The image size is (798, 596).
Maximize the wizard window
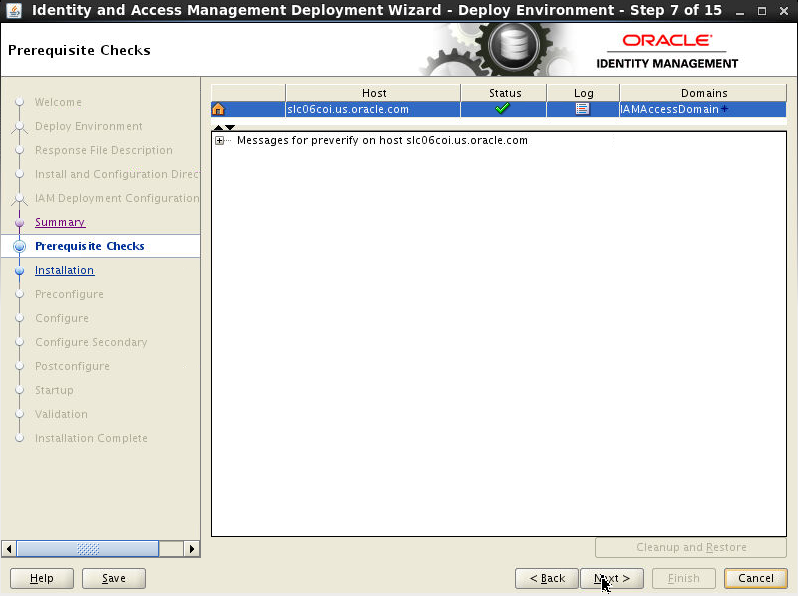point(762,11)
